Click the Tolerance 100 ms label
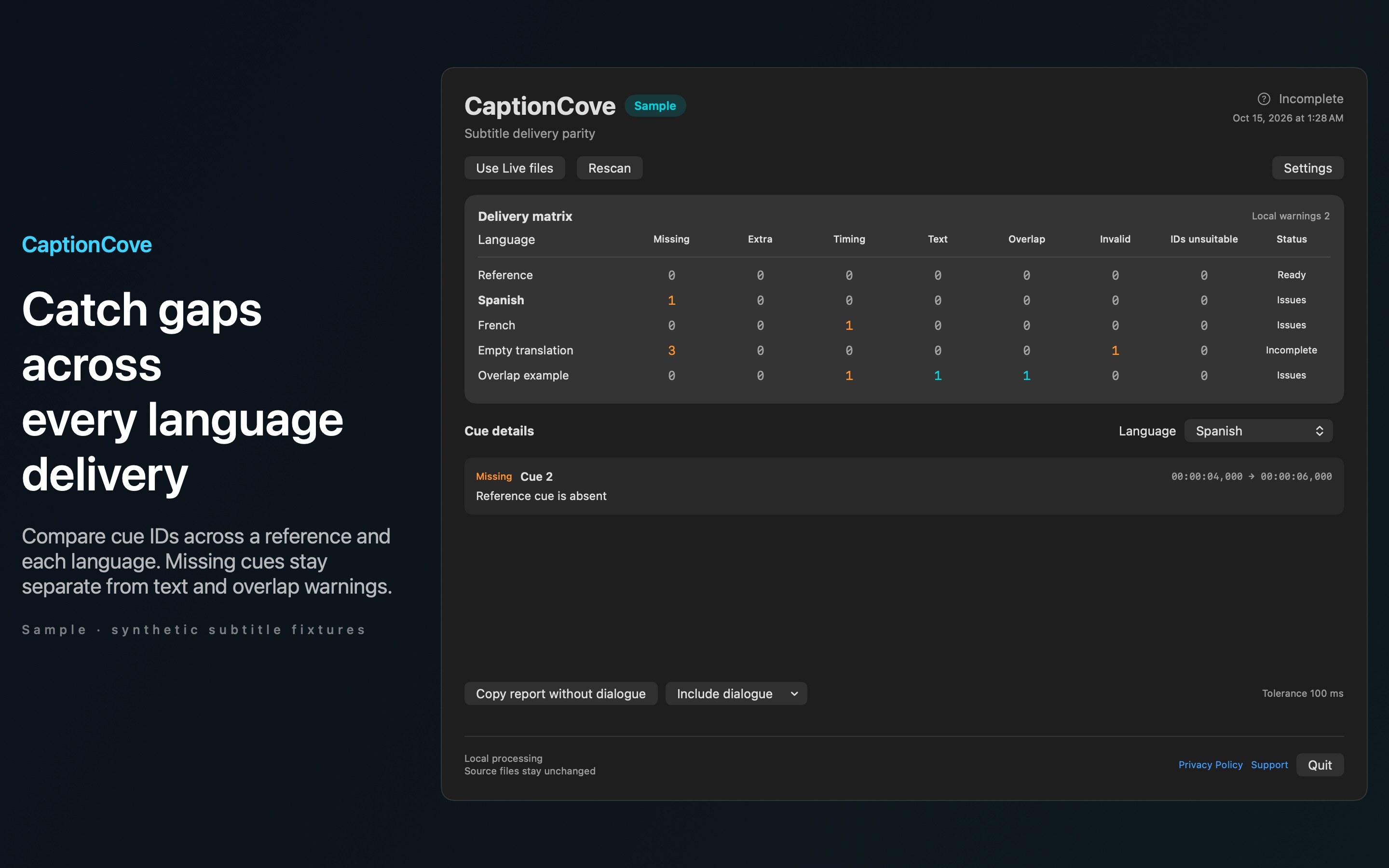 click(1302, 693)
